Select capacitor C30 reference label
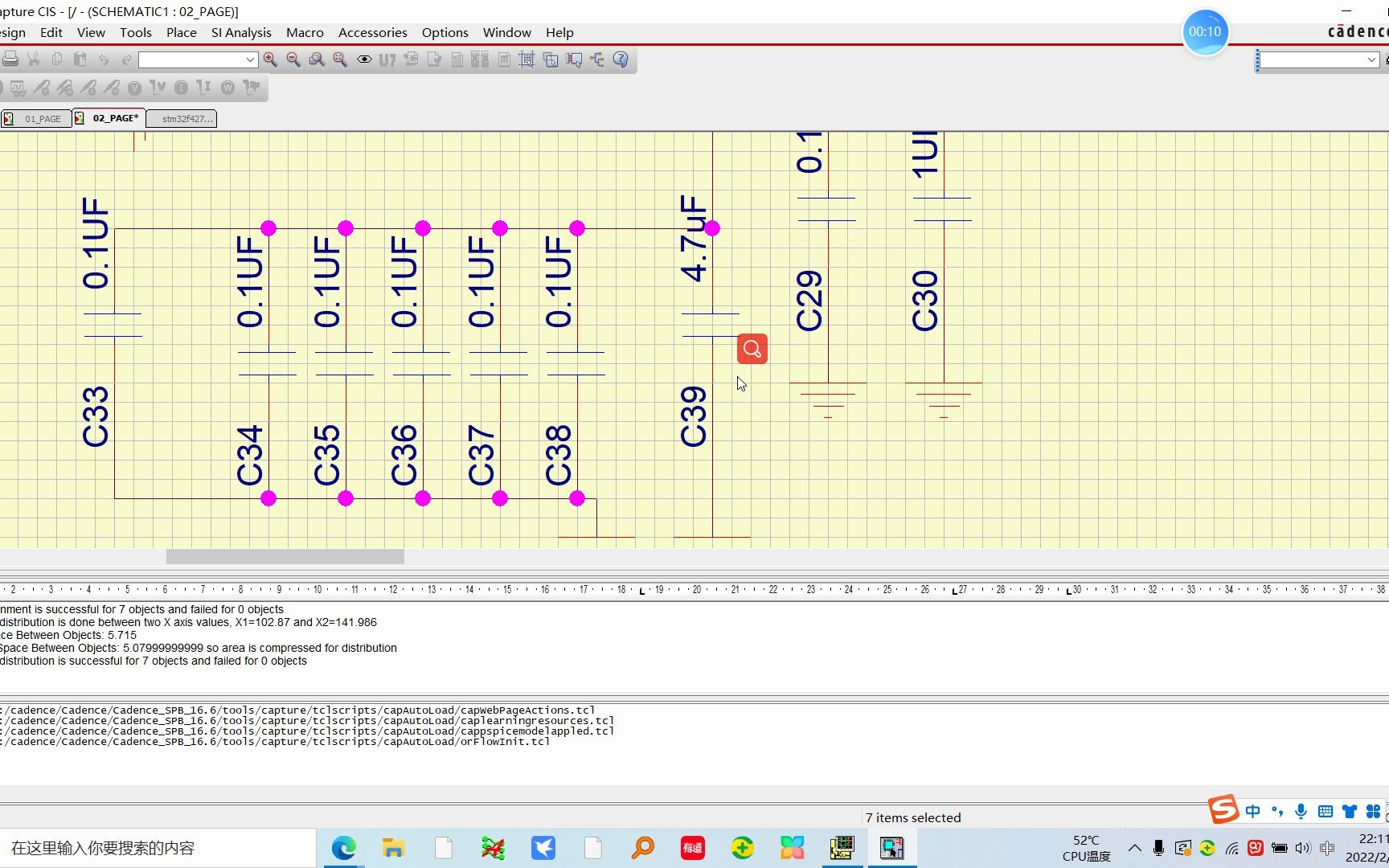This screenshot has width=1389, height=868. pos(924,301)
